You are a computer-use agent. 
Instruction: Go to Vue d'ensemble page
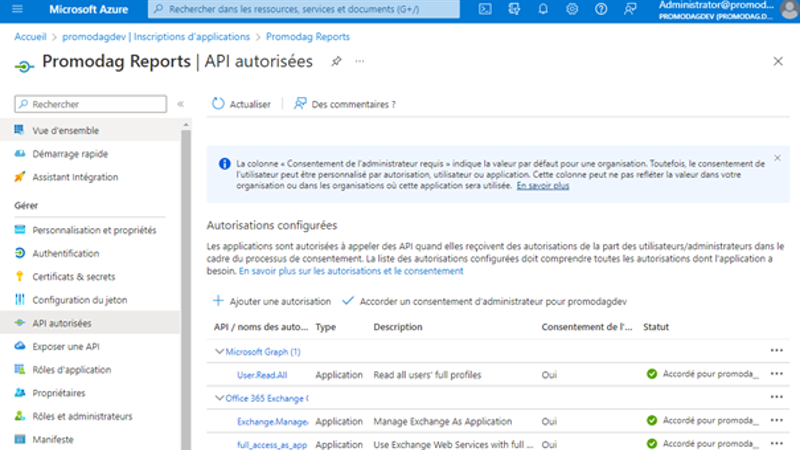click(x=66, y=131)
